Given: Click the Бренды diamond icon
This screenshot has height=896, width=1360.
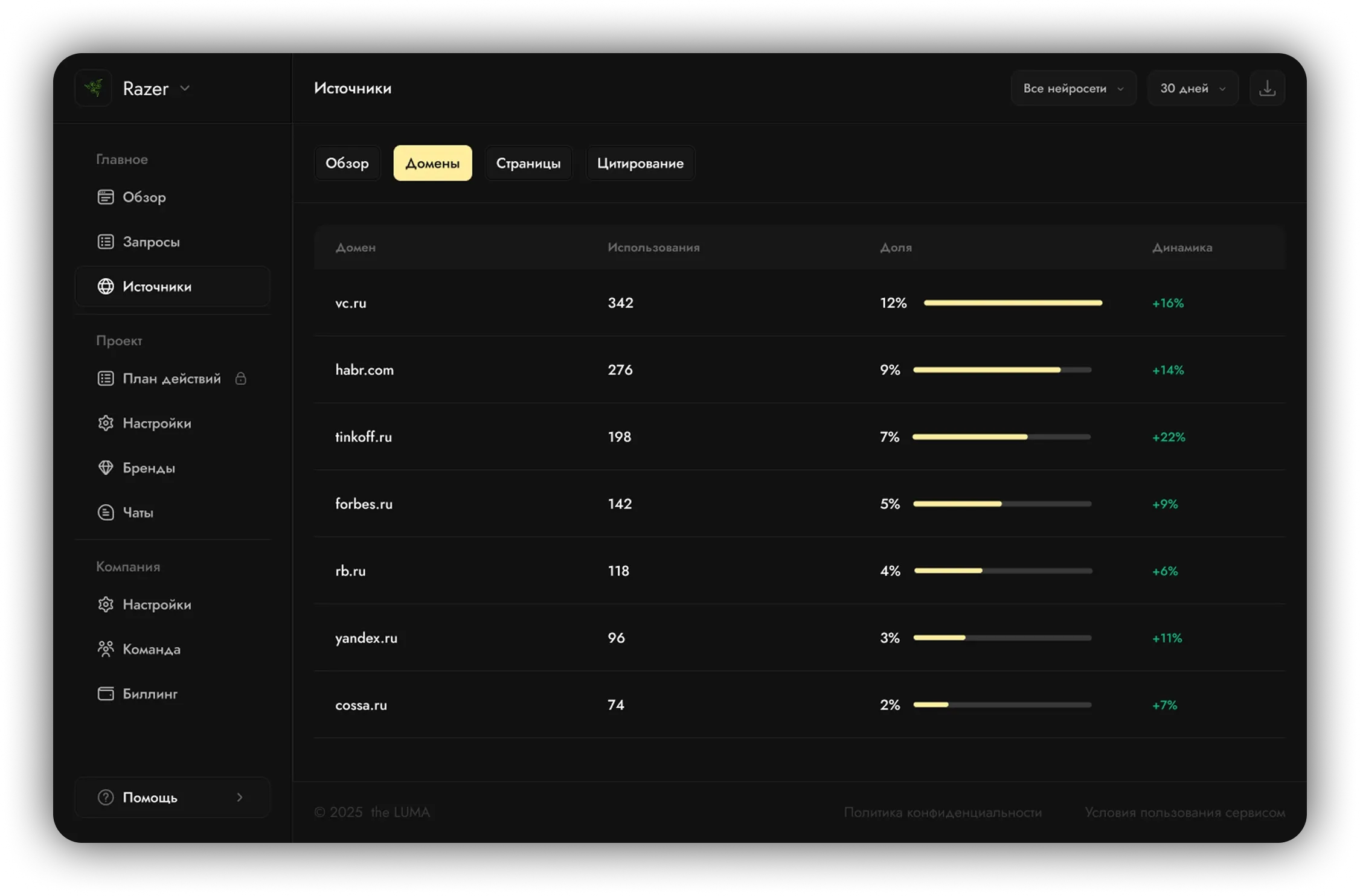Looking at the screenshot, I should click(x=106, y=468).
